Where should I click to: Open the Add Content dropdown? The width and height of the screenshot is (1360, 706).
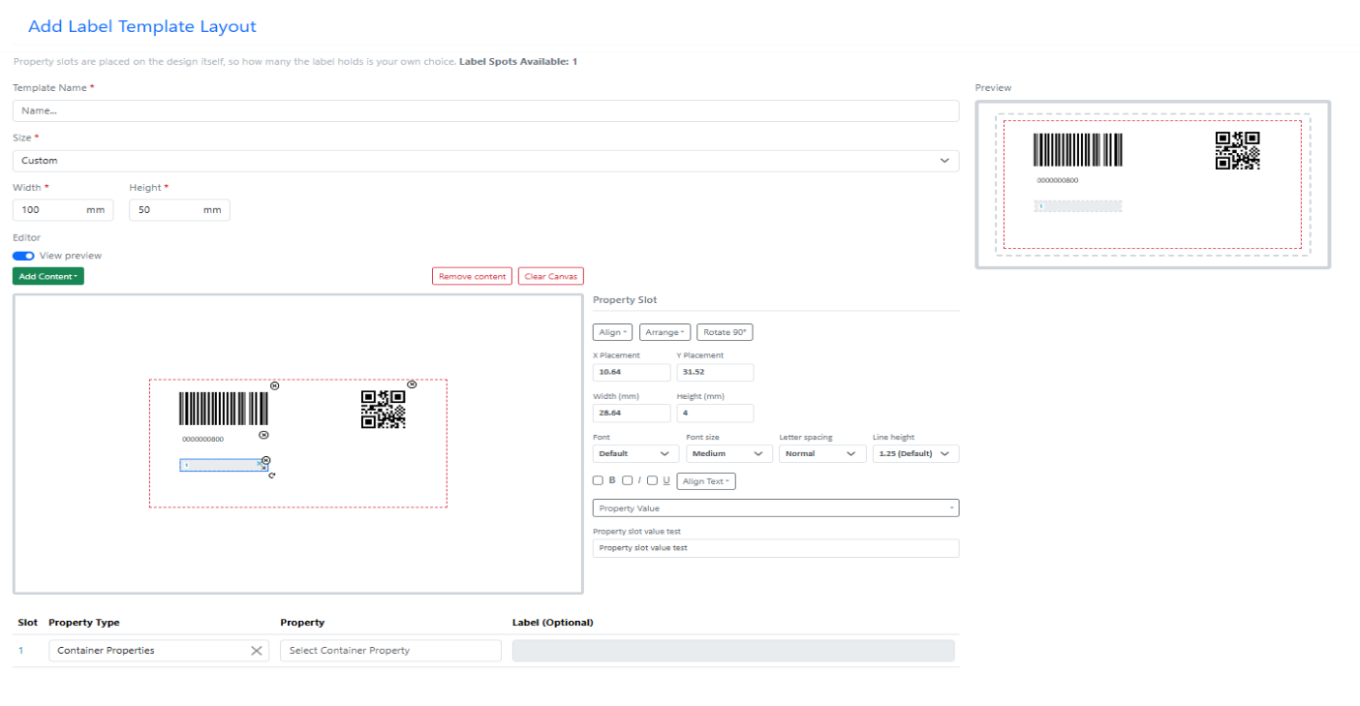click(48, 276)
